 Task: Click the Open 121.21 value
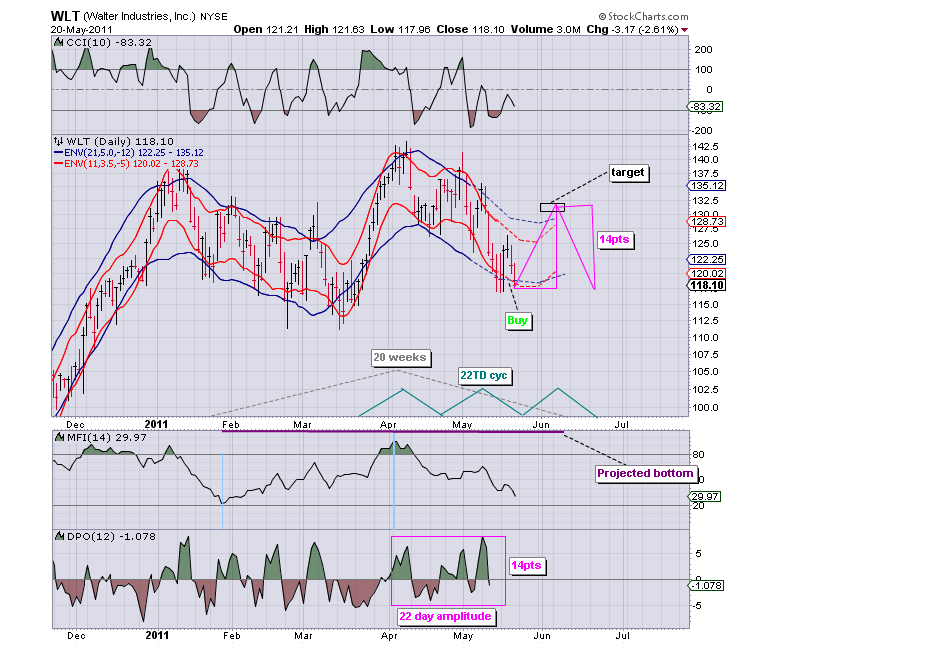265,29
